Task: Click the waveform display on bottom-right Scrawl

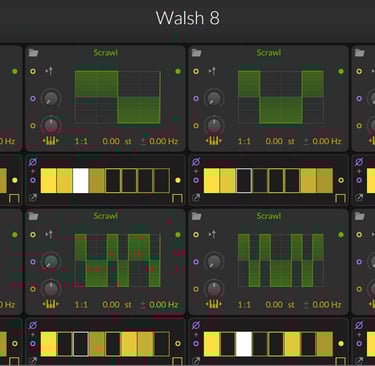Action: pos(281,260)
